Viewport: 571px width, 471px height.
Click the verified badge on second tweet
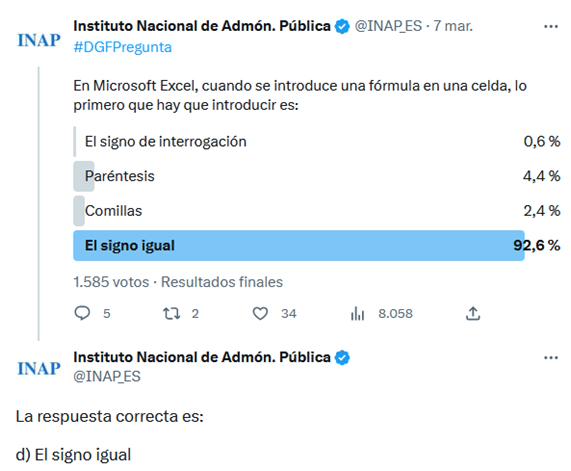[342, 358]
